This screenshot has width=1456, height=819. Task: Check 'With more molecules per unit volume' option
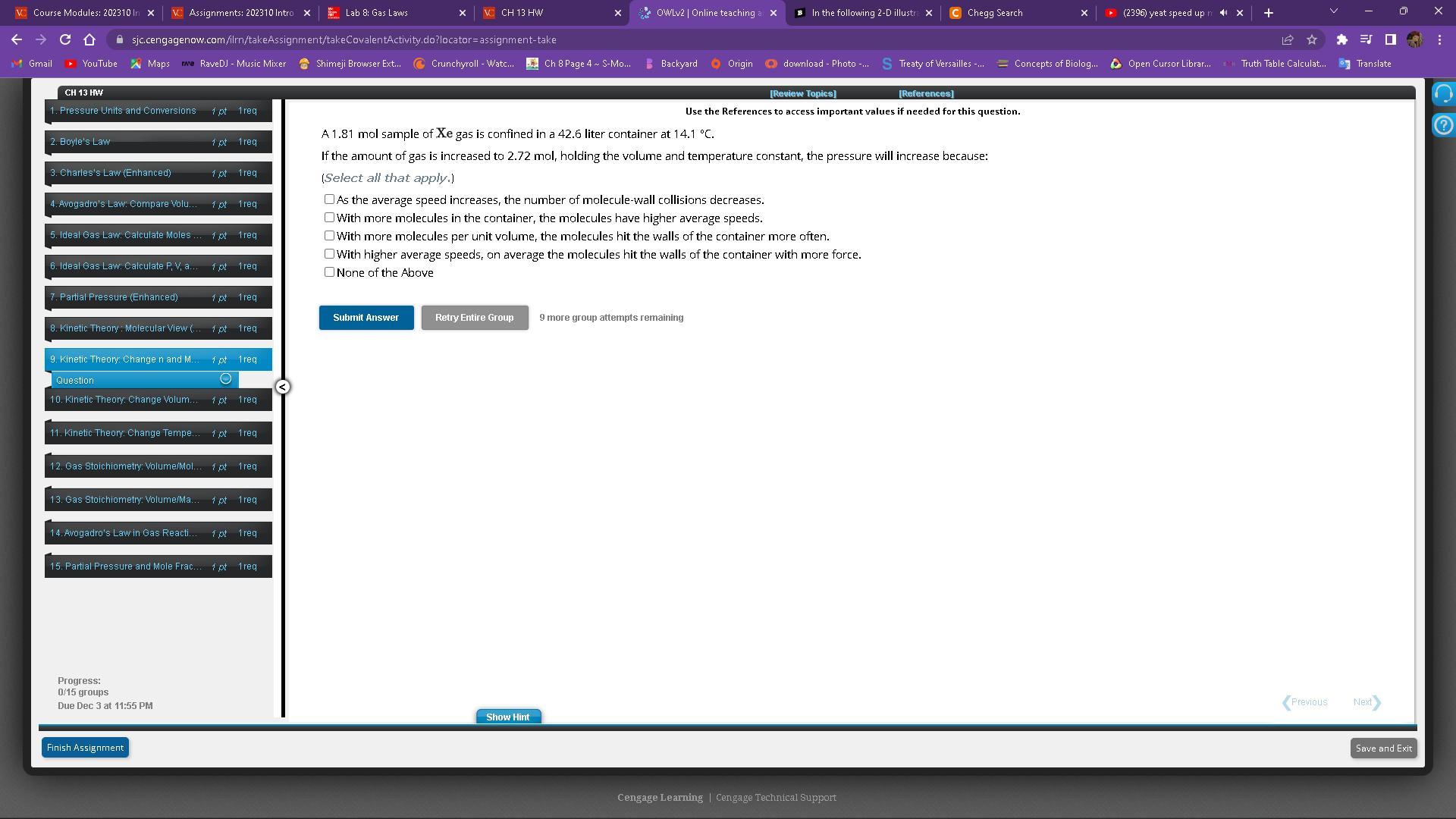coord(329,236)
